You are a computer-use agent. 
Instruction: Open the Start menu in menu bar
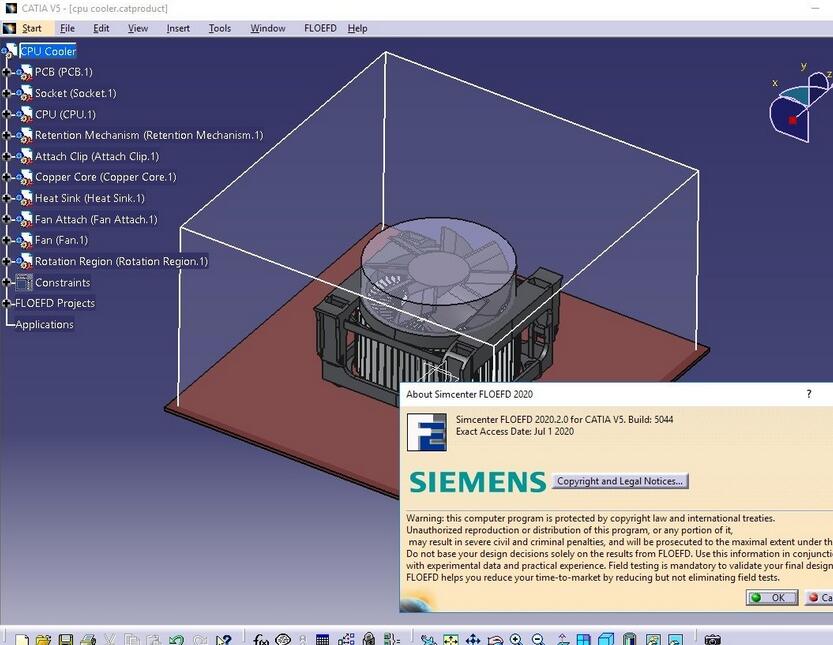(x=31, y=28)
